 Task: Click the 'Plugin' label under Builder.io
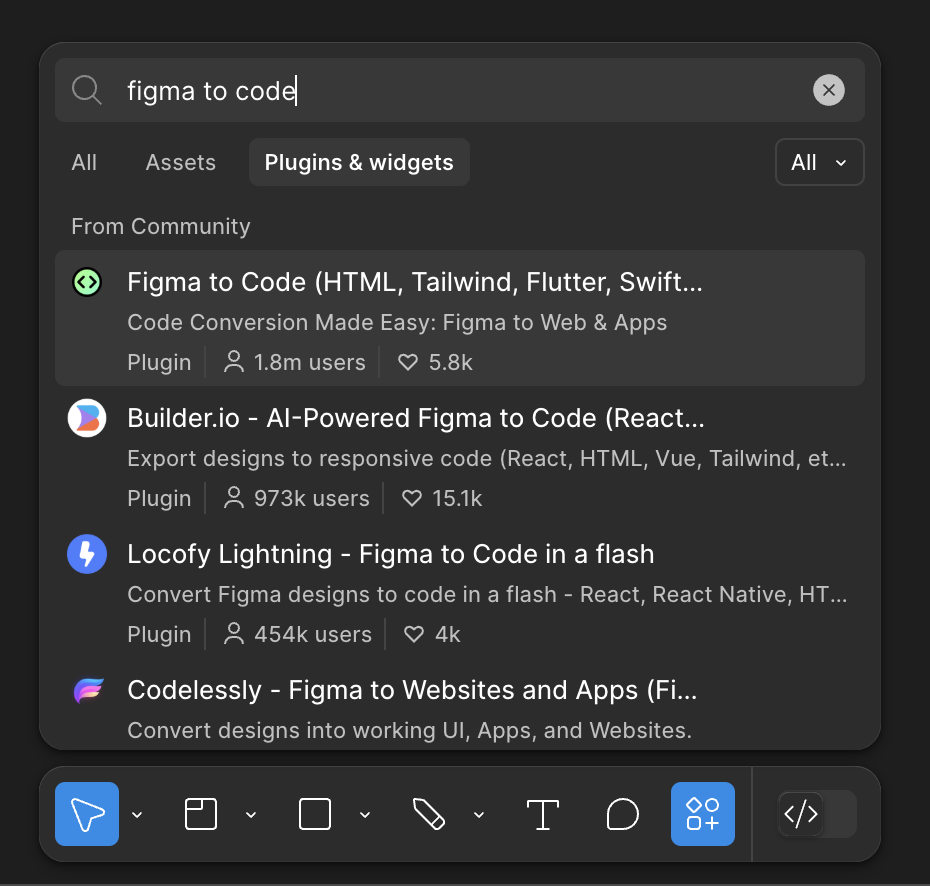coord(159,499)
